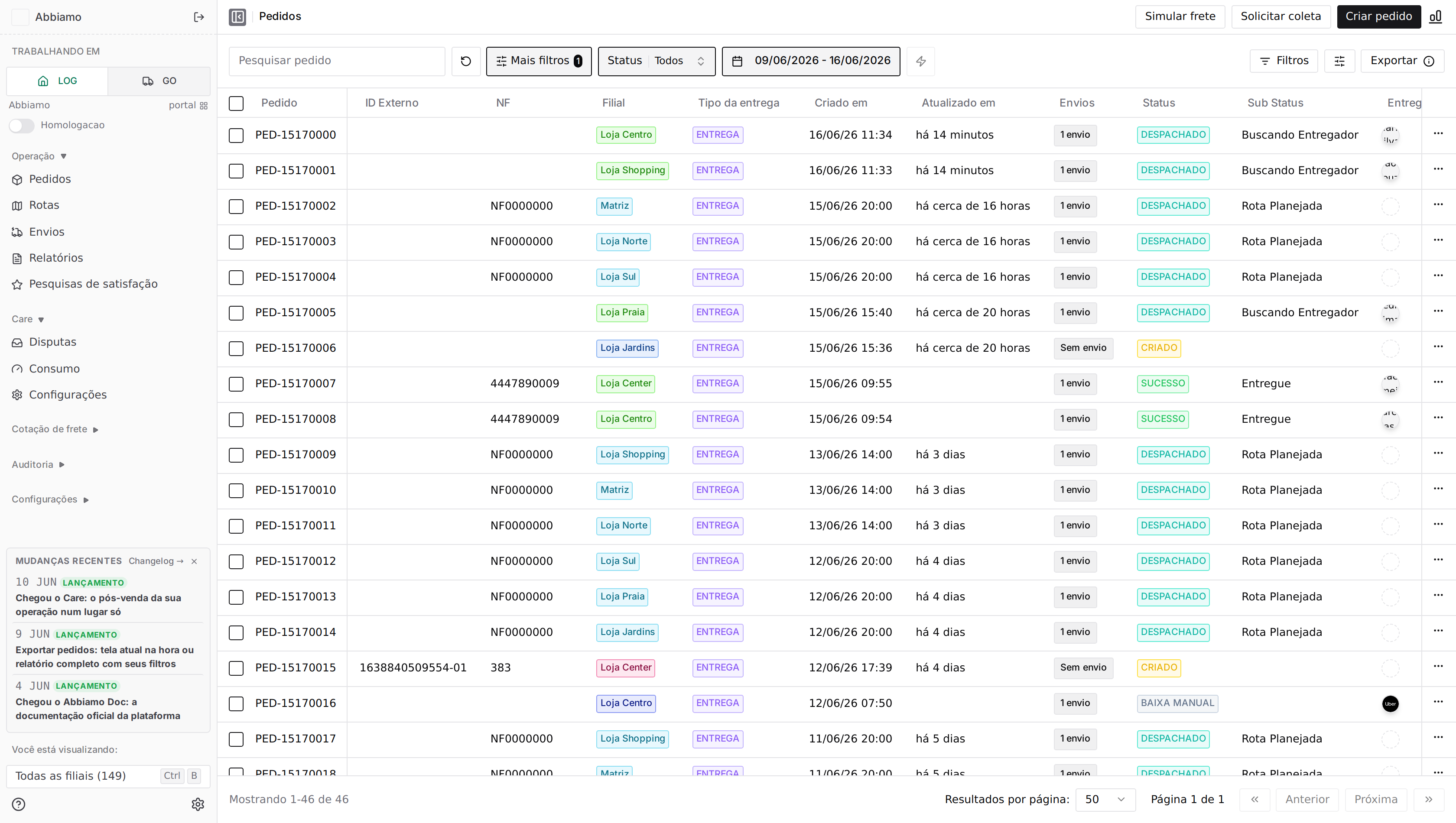Click the Pesquisas de satisfação star icon
Image resolution: width=1456 pixels, height=823 pixels.
(17, 284)
